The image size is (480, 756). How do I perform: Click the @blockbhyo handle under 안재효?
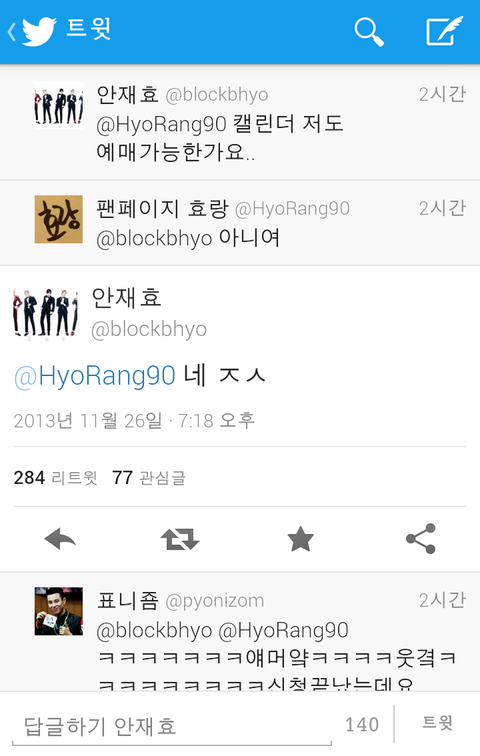pyautogui.click(x=149, y=329)
